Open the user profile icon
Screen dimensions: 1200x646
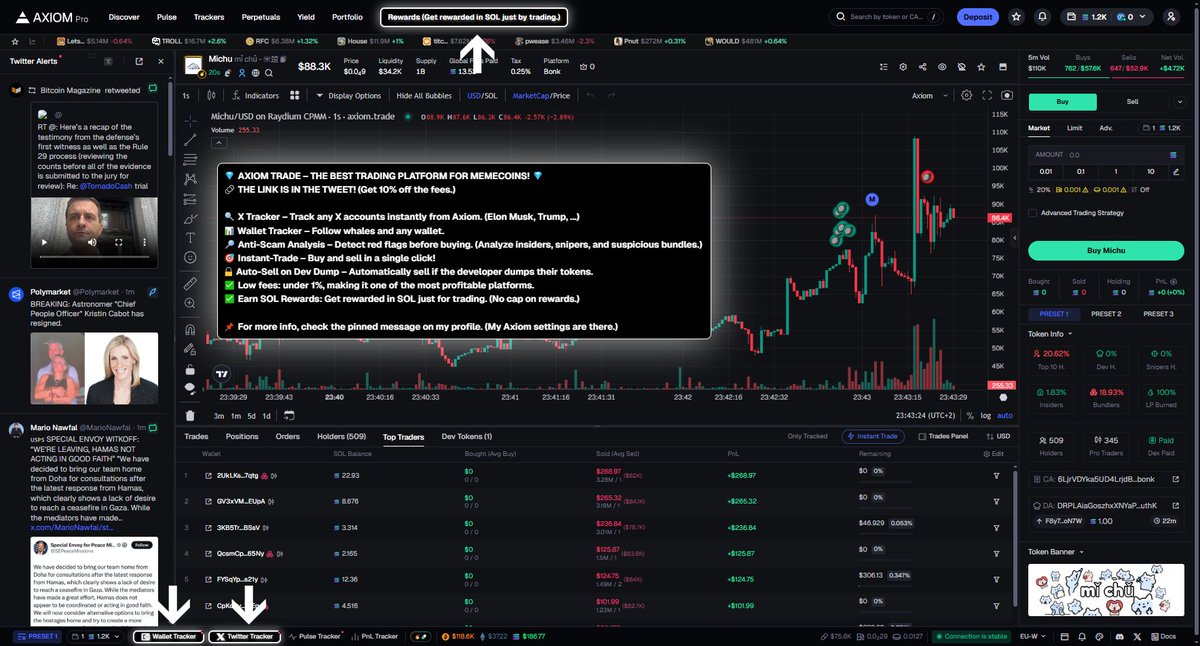click(1172, 17)
